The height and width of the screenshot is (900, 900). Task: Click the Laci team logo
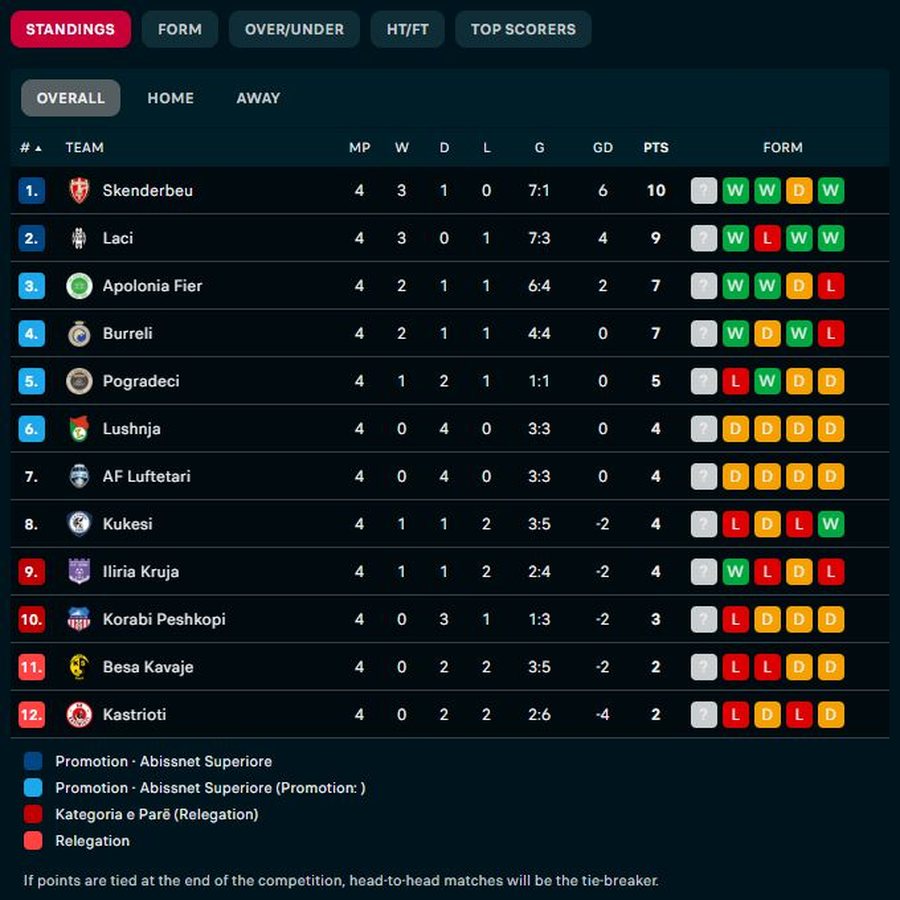pyautogui.click(x=79, y=238)
